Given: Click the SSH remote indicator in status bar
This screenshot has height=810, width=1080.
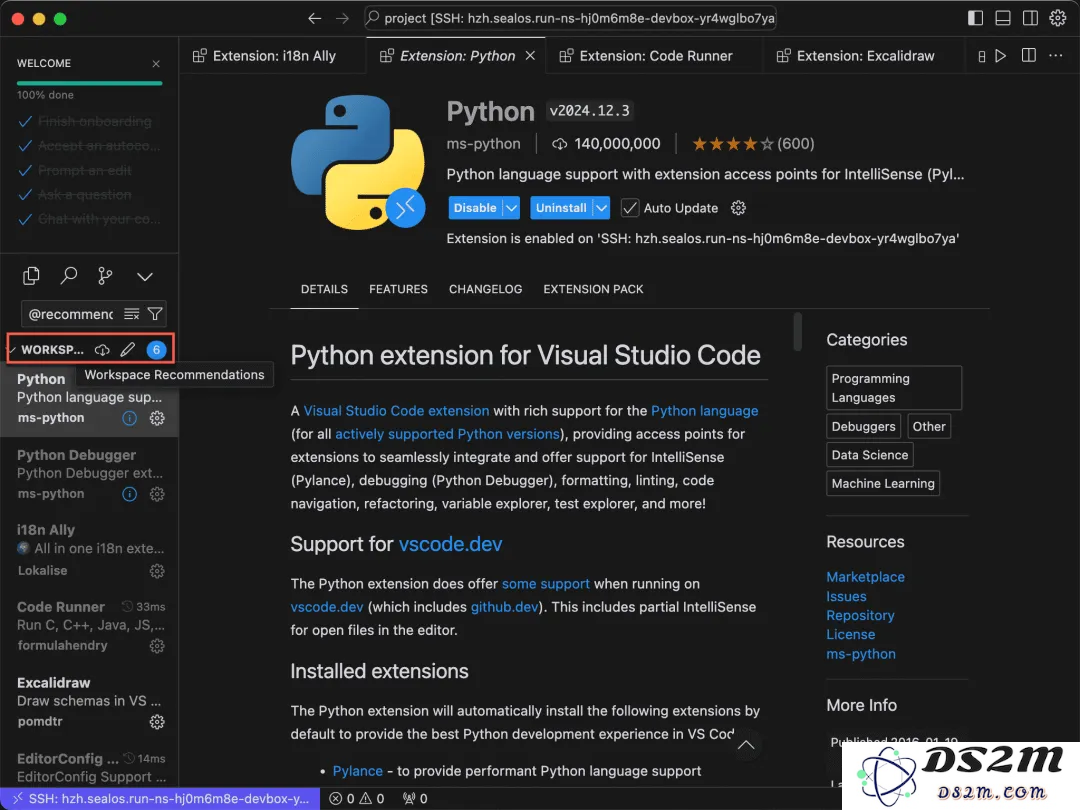Looking at the screenshot, I should 160,799.
